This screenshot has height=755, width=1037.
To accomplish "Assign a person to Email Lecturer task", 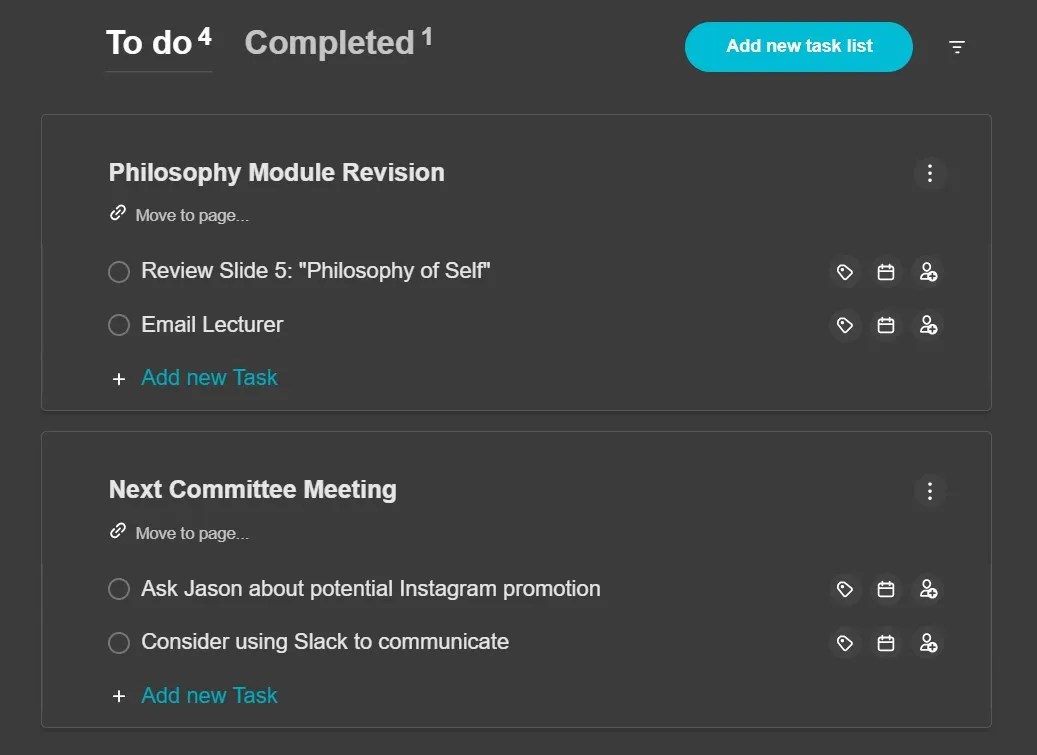I will [928, 325].
